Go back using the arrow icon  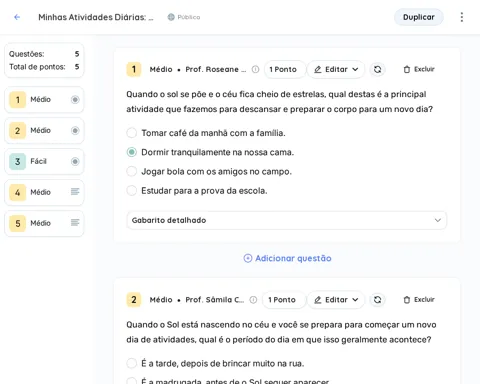(x=17, y=17)
